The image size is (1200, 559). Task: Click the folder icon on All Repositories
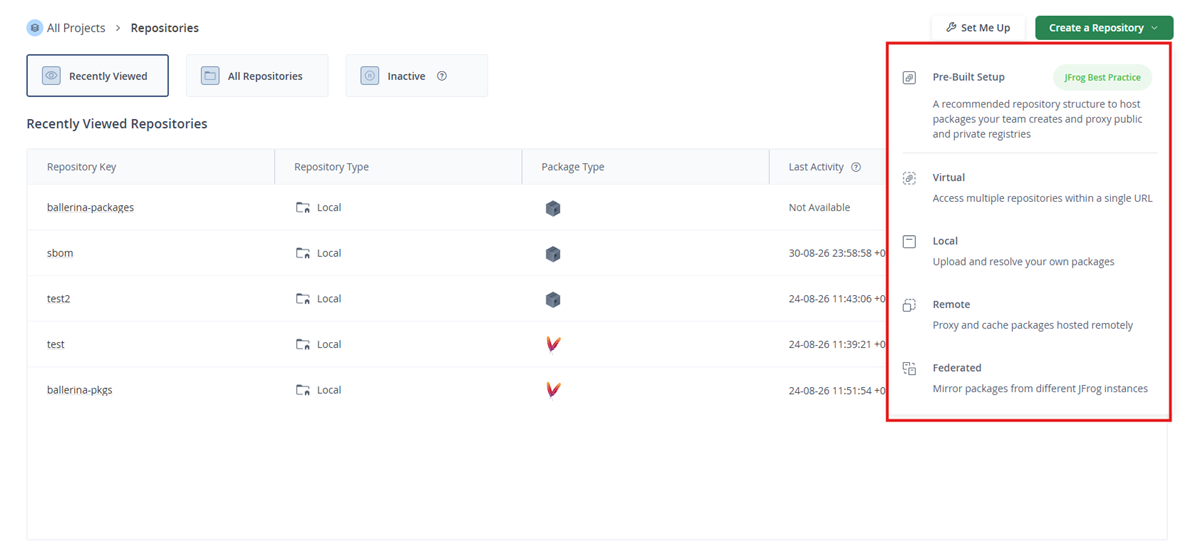coord(210,76)
